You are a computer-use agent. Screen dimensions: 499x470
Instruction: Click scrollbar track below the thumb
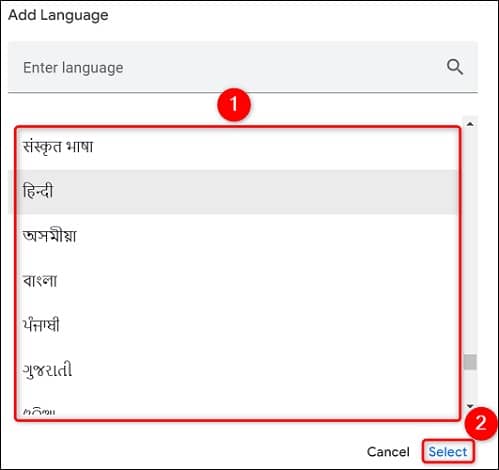pyautogui.click(x=470, y=385)
